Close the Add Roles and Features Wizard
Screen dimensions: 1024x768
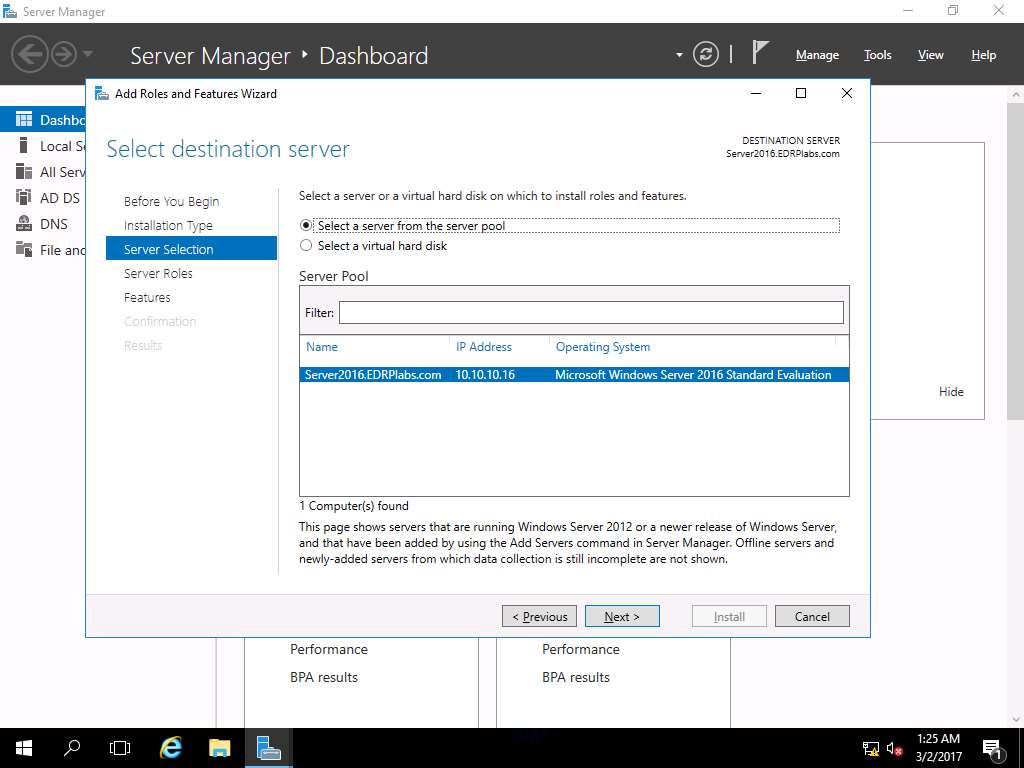pyautogui.click(x=847, y=93)
